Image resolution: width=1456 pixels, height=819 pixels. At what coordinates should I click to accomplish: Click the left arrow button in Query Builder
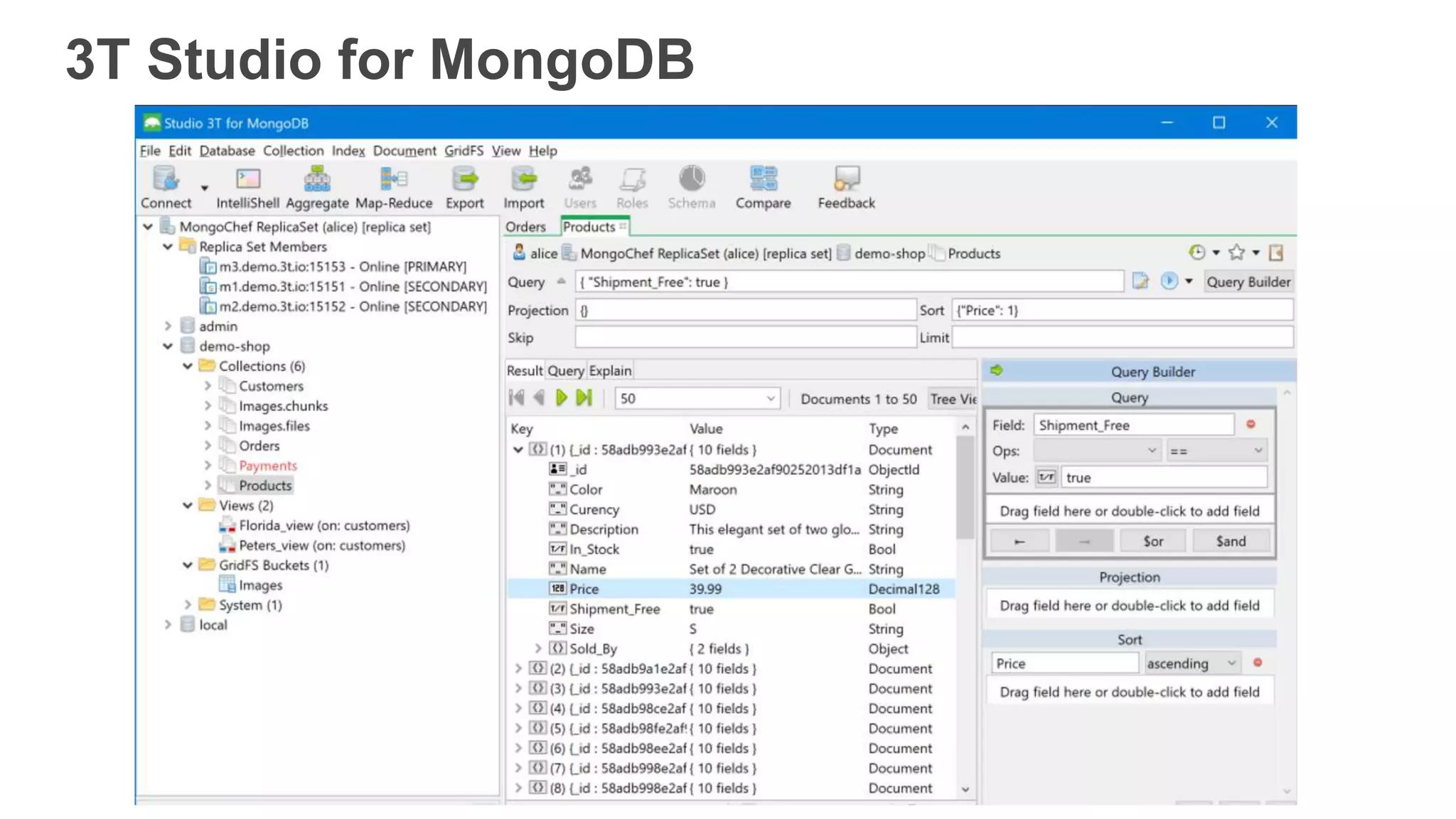click(x=1019, y=541)
